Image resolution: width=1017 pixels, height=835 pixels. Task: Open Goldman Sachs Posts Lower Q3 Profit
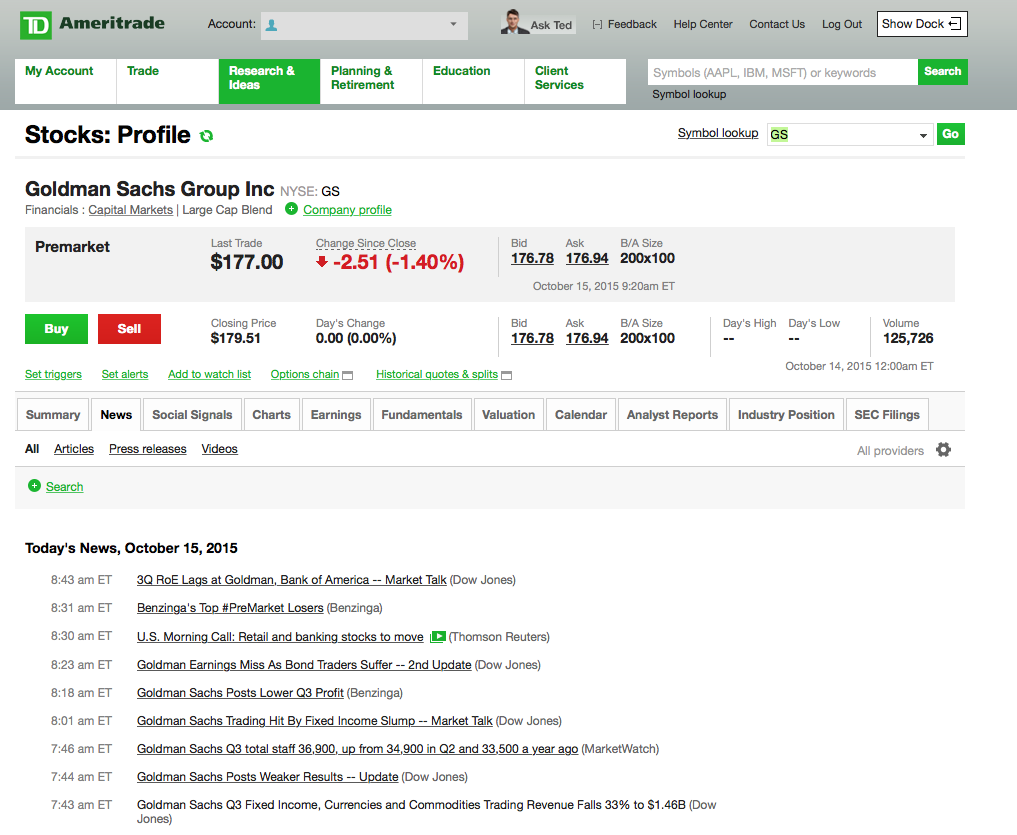click(240, 693)
